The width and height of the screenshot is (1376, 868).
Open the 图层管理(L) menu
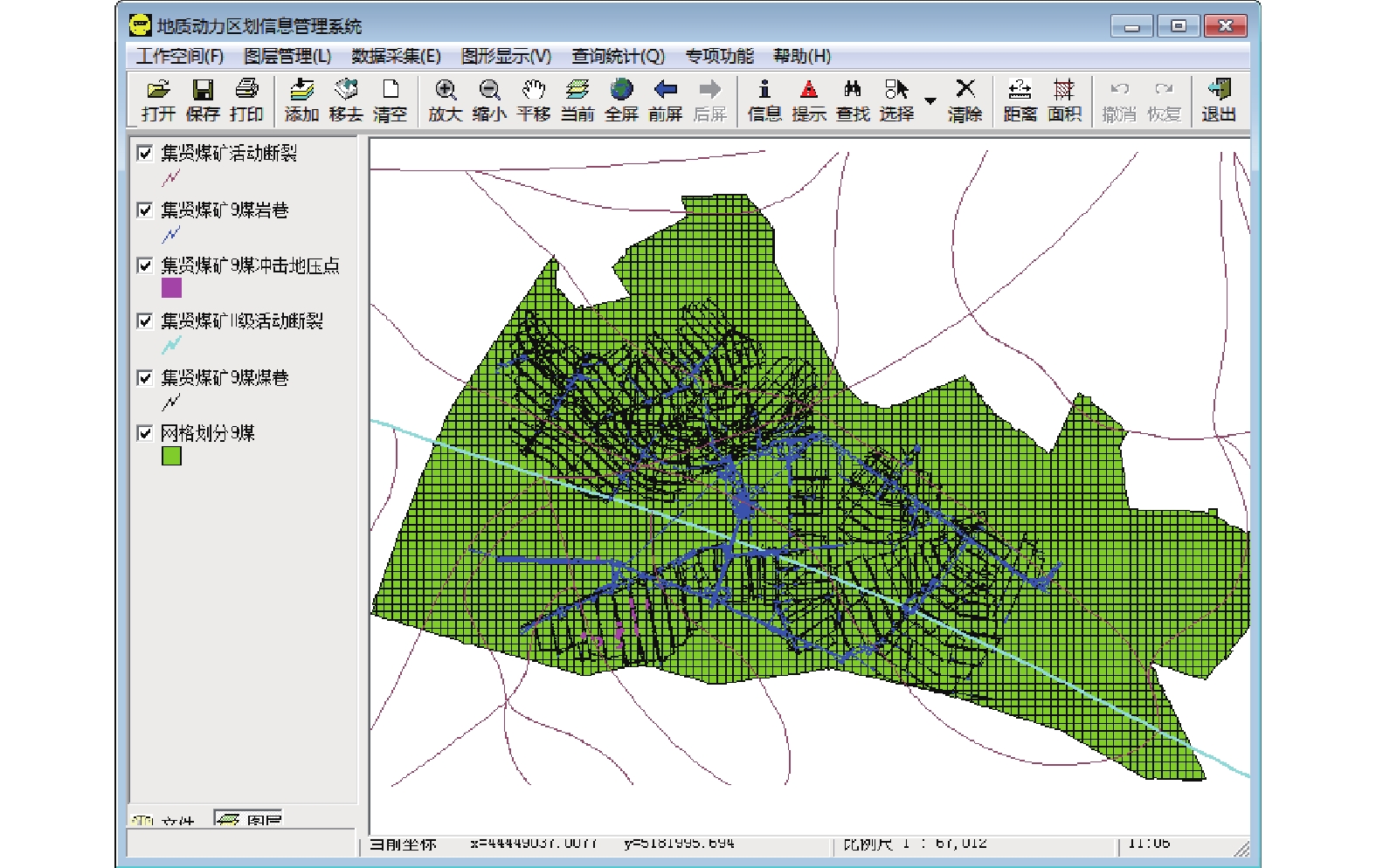point(287,57)
